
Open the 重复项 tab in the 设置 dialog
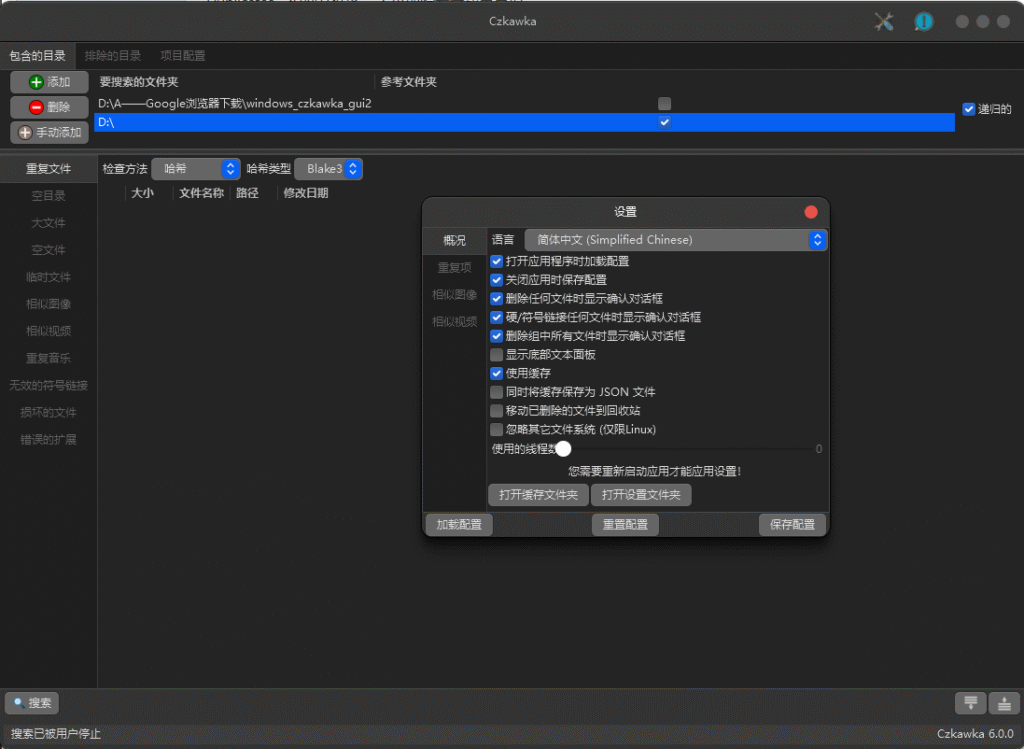click(455, 268)
